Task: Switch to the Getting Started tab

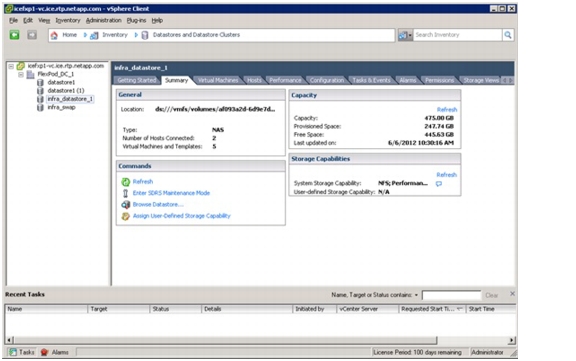Action: click(x=137, y=80)
